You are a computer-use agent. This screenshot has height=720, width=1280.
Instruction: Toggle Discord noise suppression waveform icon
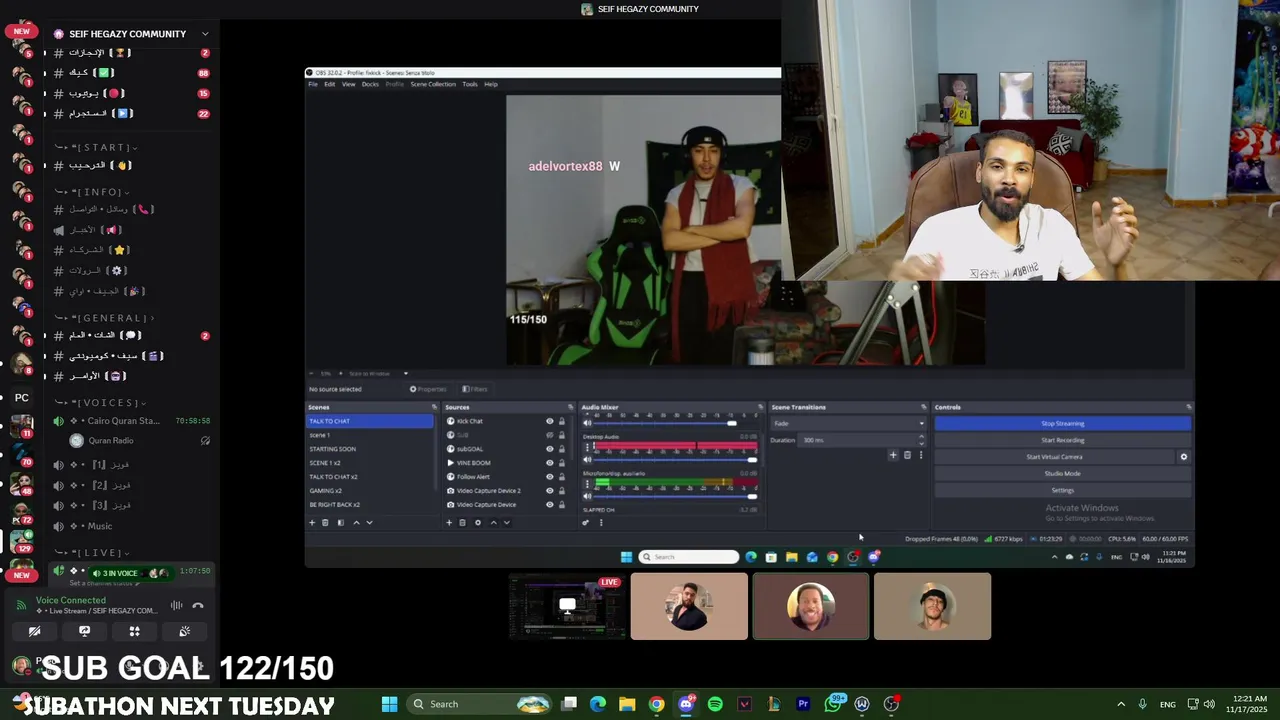coord(176,605)
